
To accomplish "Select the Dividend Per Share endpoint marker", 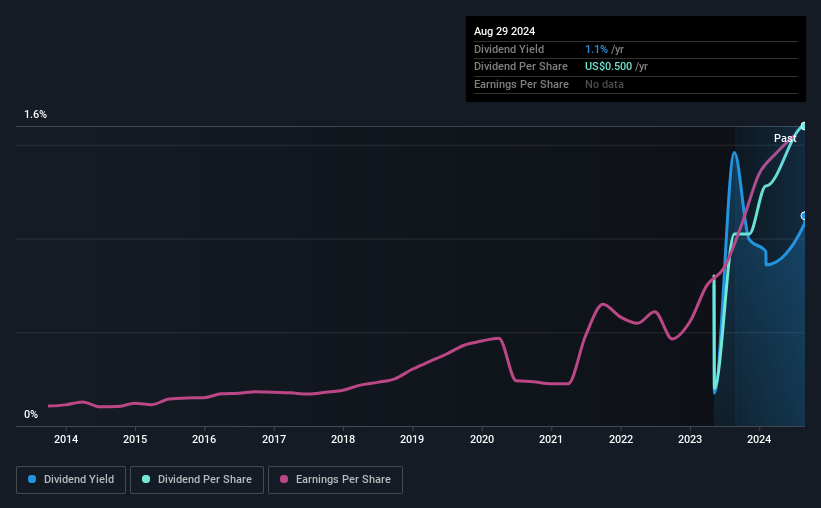I will click(x=804, y=126).
